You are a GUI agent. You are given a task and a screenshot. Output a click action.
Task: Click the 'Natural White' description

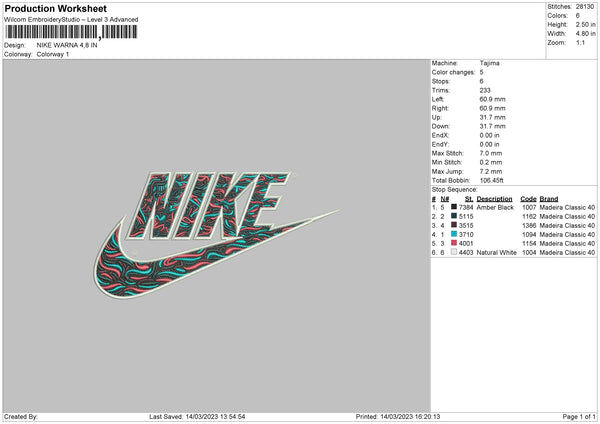click(x=496, y=253)
